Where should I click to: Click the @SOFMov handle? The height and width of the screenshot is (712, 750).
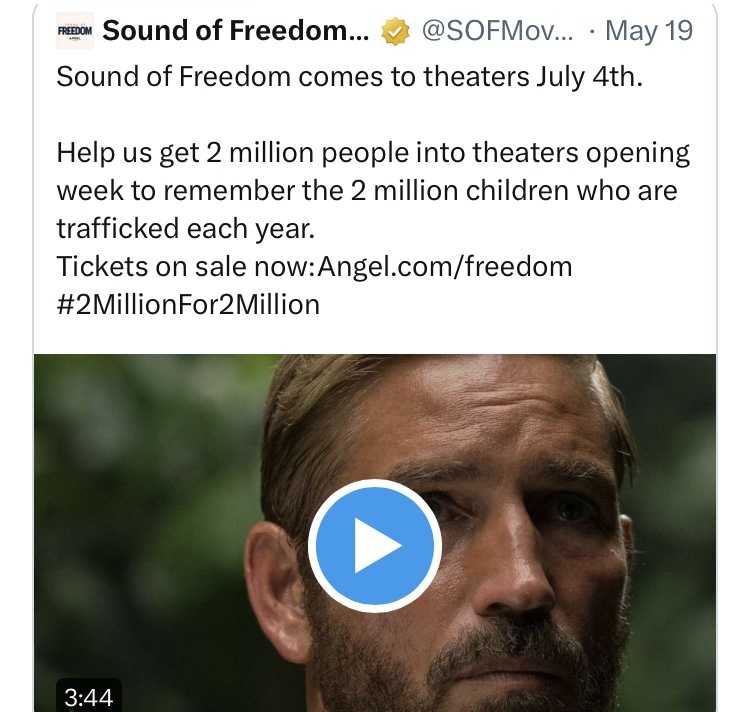pos(499,31)
